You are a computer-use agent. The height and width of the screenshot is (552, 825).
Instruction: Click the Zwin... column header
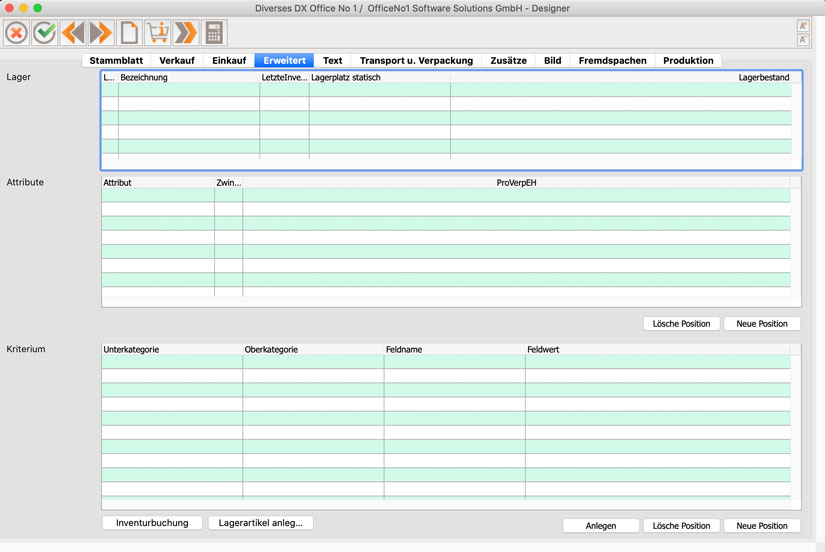228,183
